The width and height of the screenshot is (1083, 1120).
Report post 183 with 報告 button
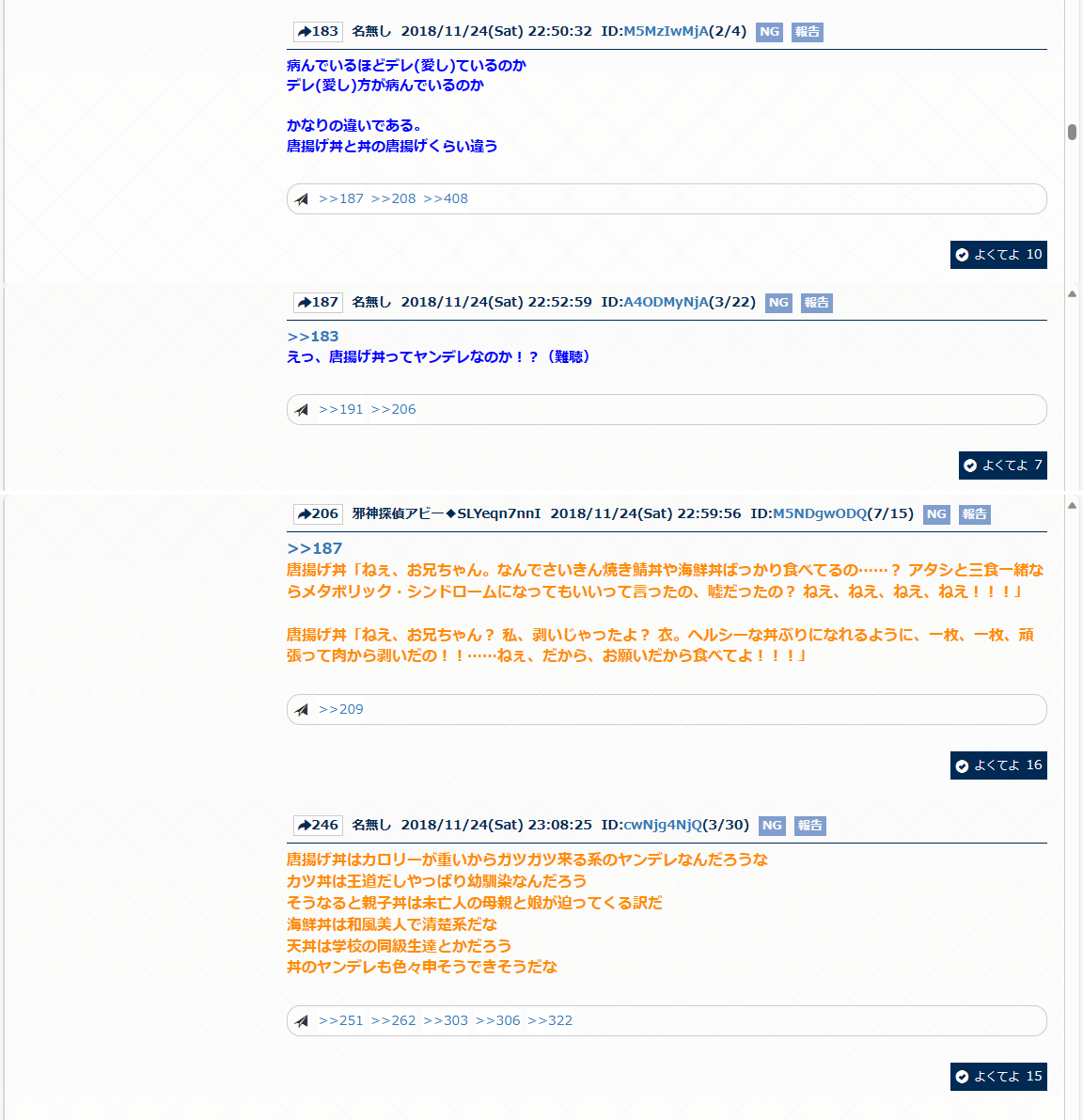[808, 32]
